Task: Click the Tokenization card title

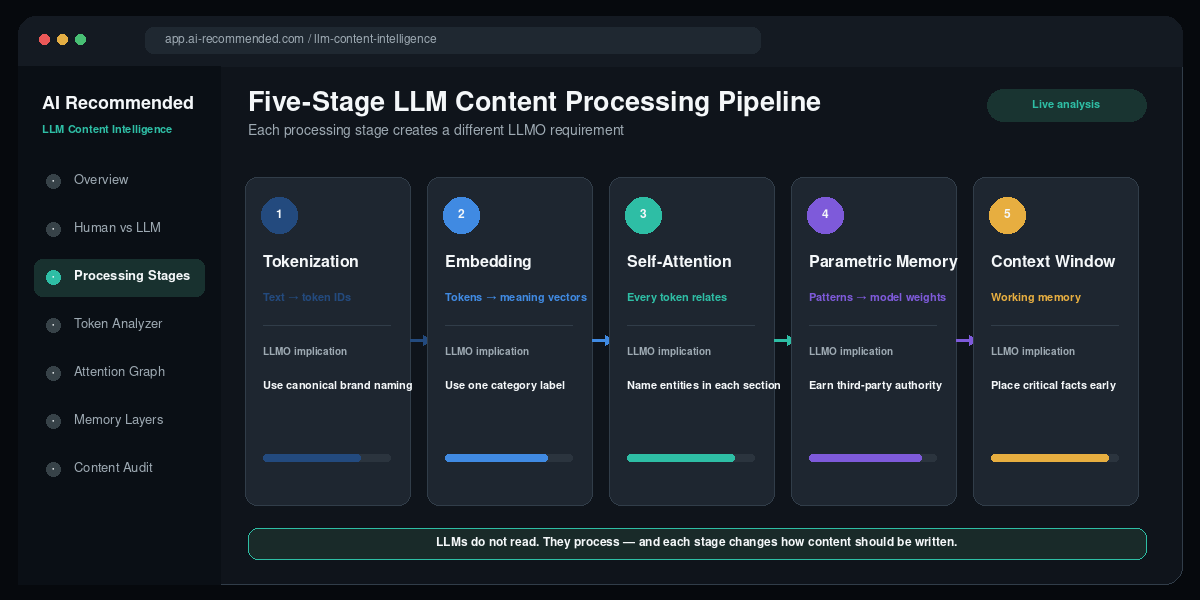Action: 311,262
